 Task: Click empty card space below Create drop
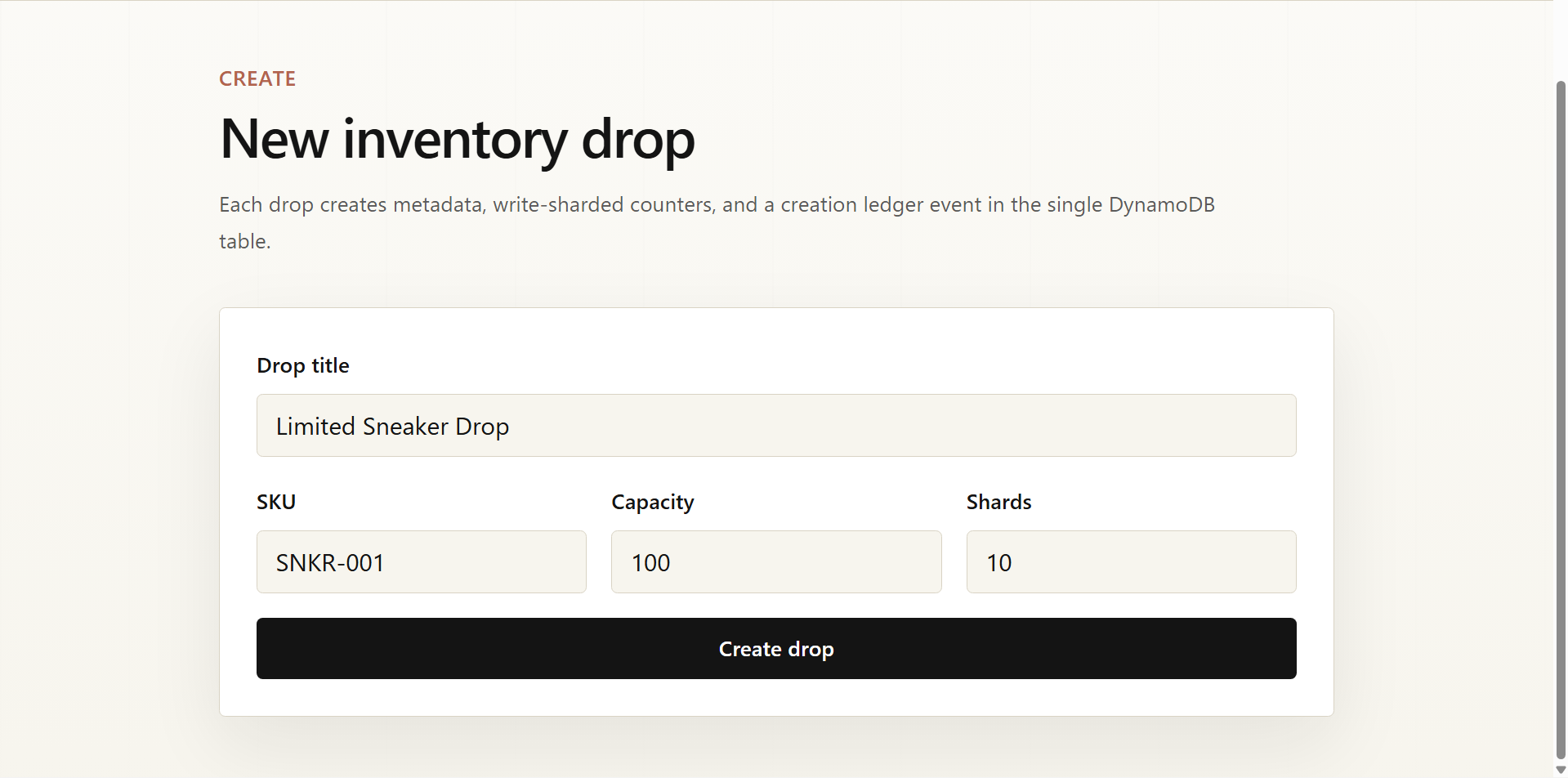coord(776,698)
